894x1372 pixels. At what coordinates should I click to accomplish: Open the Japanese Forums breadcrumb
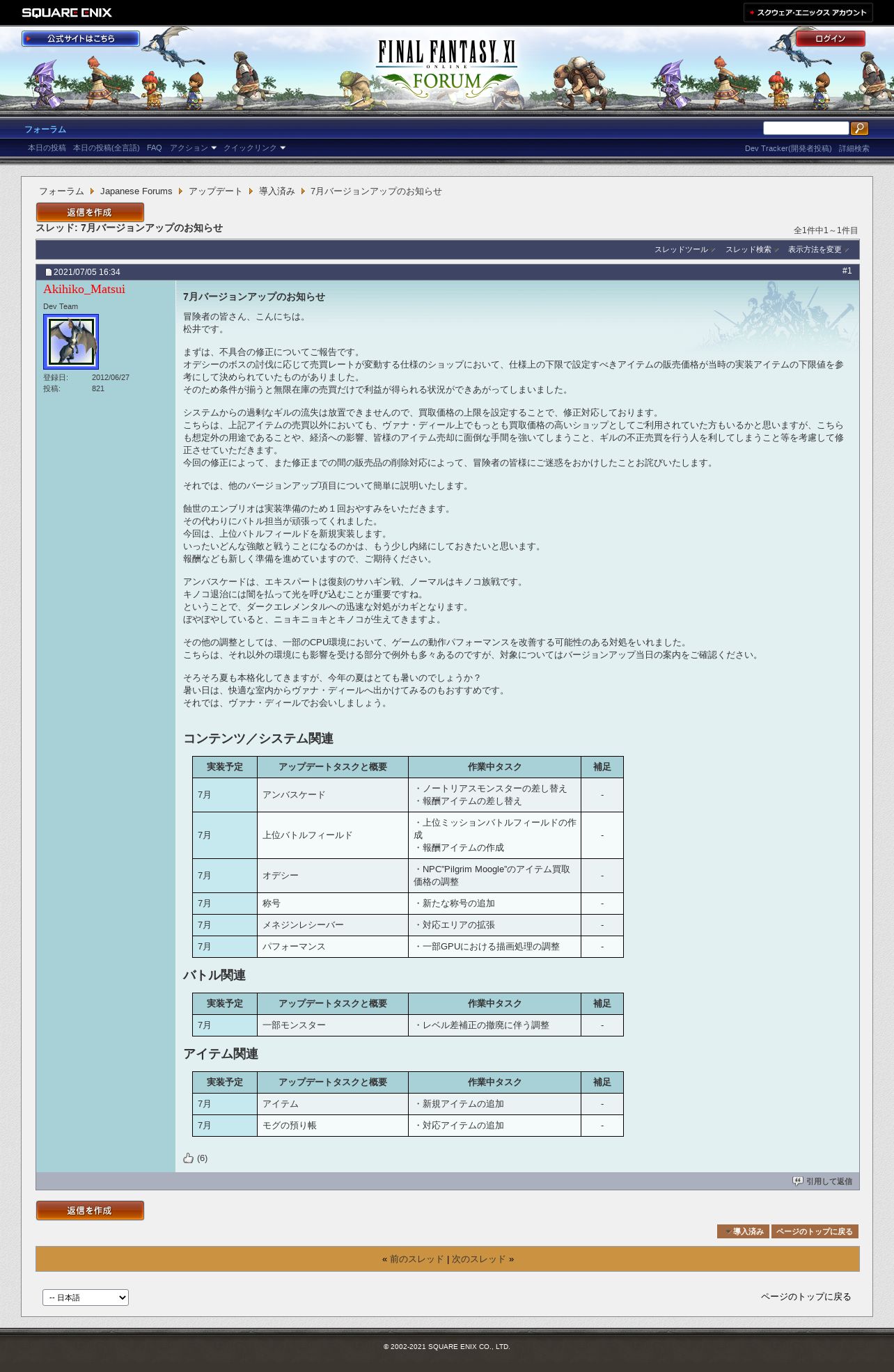coord(136,191)
